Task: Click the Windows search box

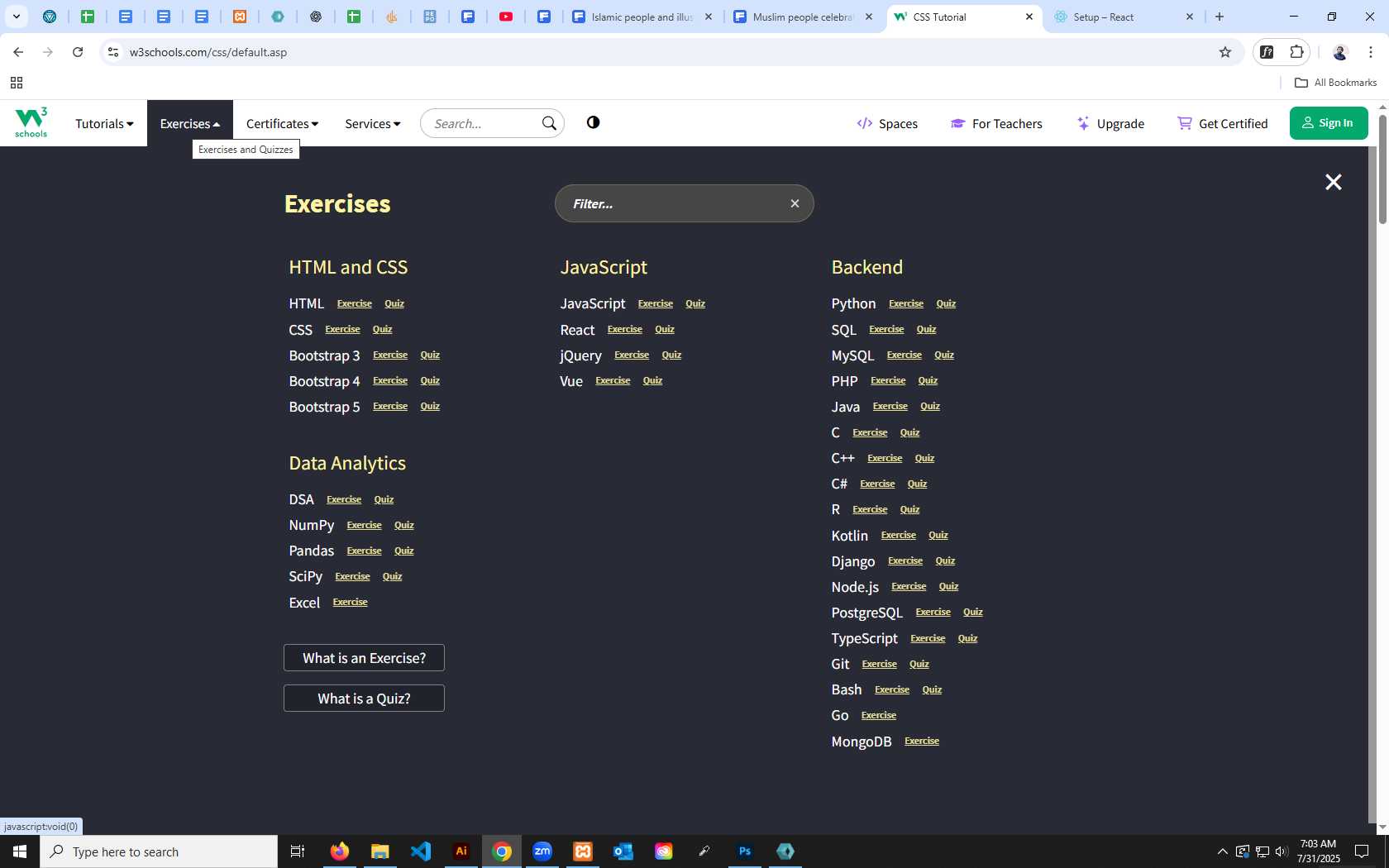Action: (159, 851)
